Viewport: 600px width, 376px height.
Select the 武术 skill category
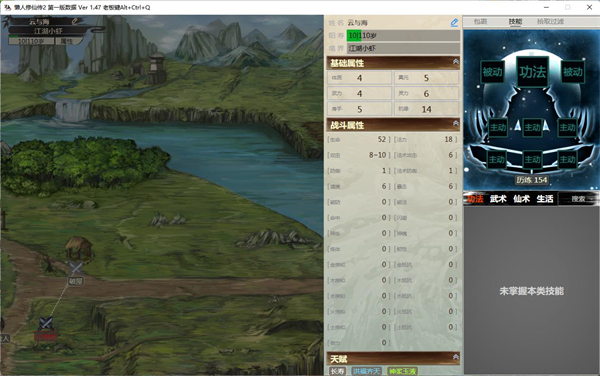[x=498, y=199]
